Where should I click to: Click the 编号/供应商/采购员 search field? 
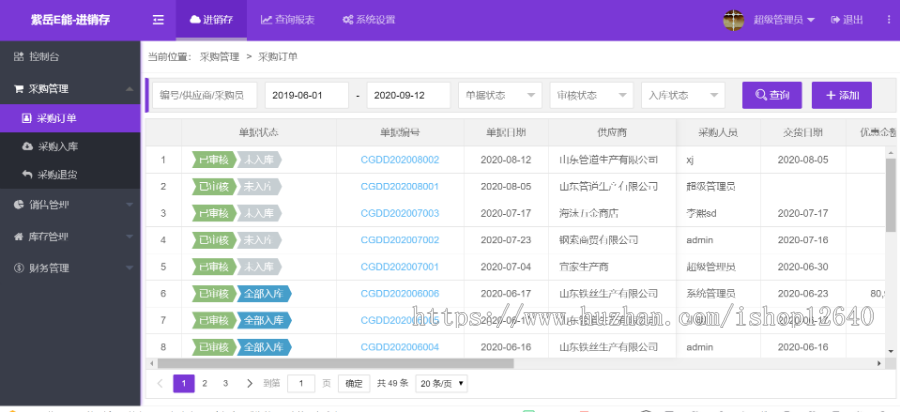tap(204, 95)
